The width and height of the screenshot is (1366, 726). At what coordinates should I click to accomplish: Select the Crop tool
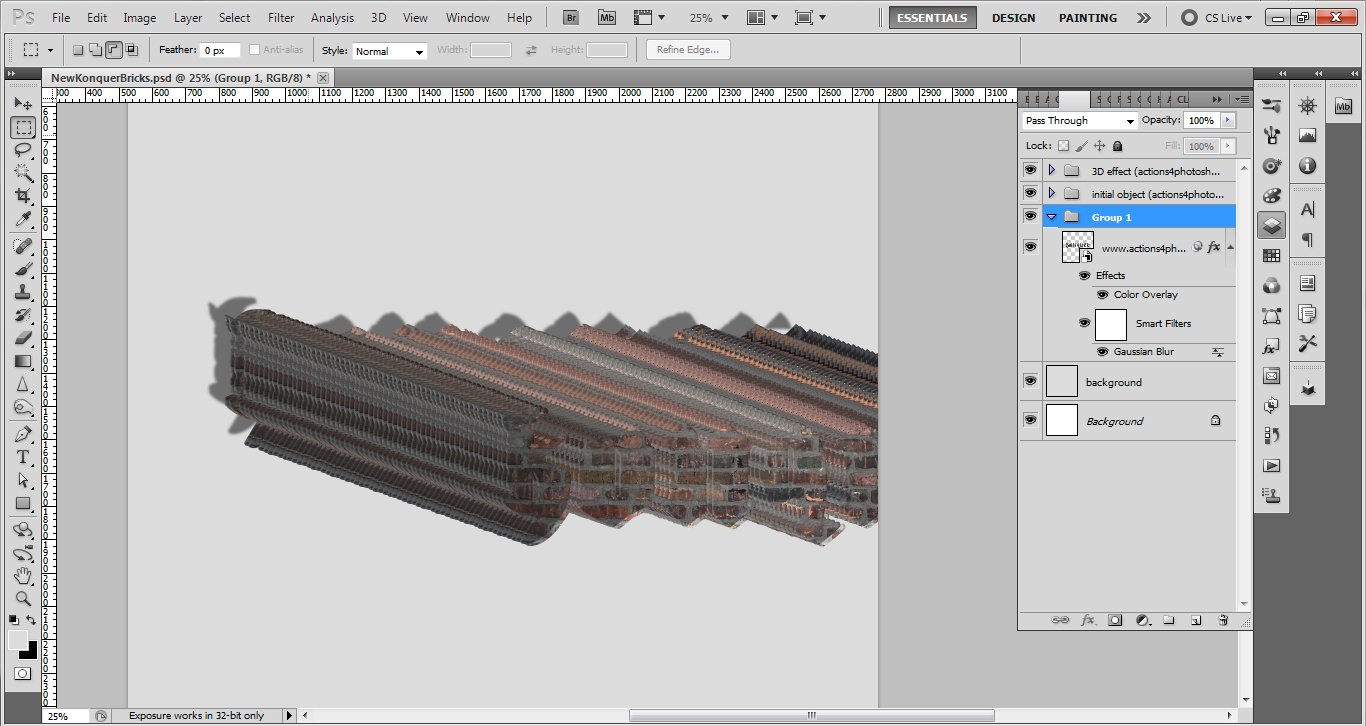(x=23, y=196)
